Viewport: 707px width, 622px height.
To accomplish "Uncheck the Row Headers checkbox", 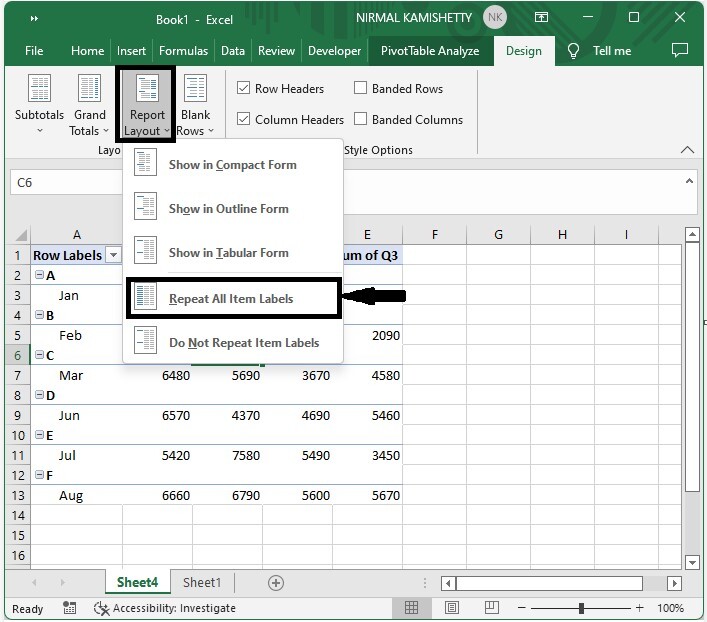I will click(243, 88).
